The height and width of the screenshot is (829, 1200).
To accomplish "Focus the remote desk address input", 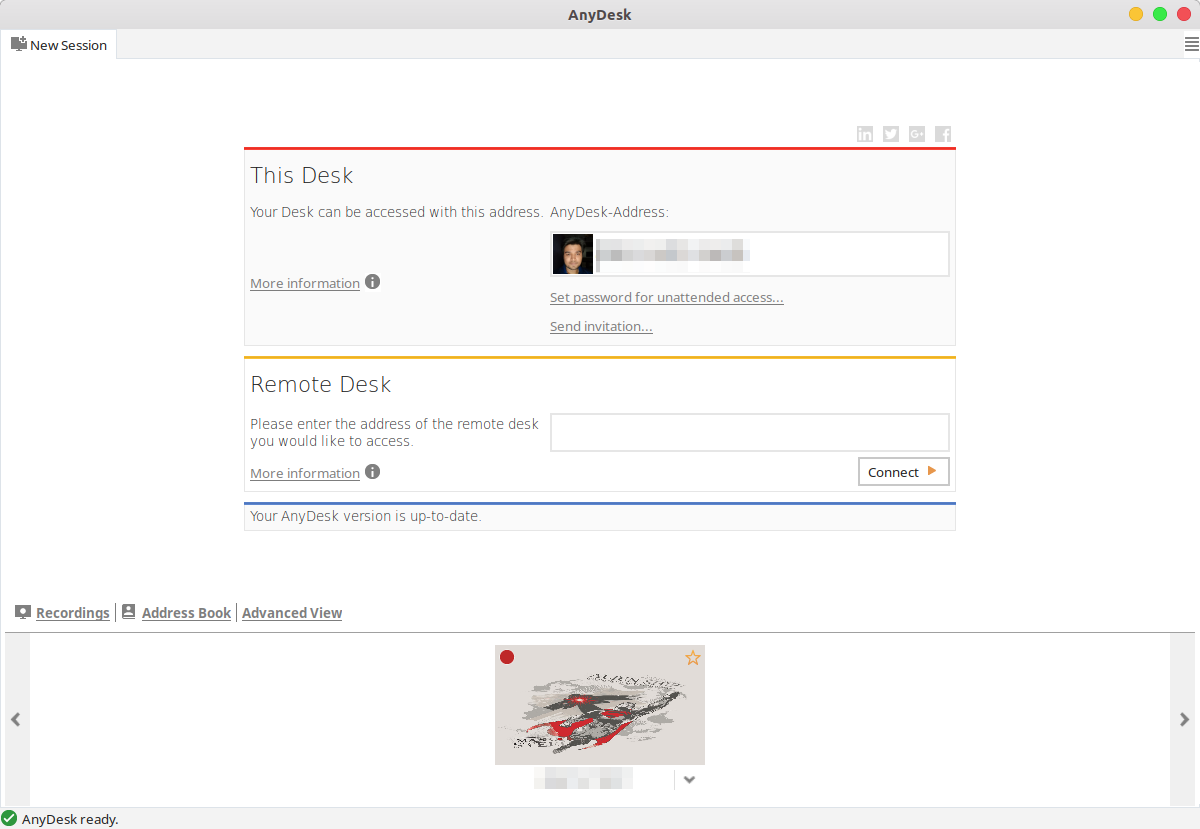I will coord(750,432).
